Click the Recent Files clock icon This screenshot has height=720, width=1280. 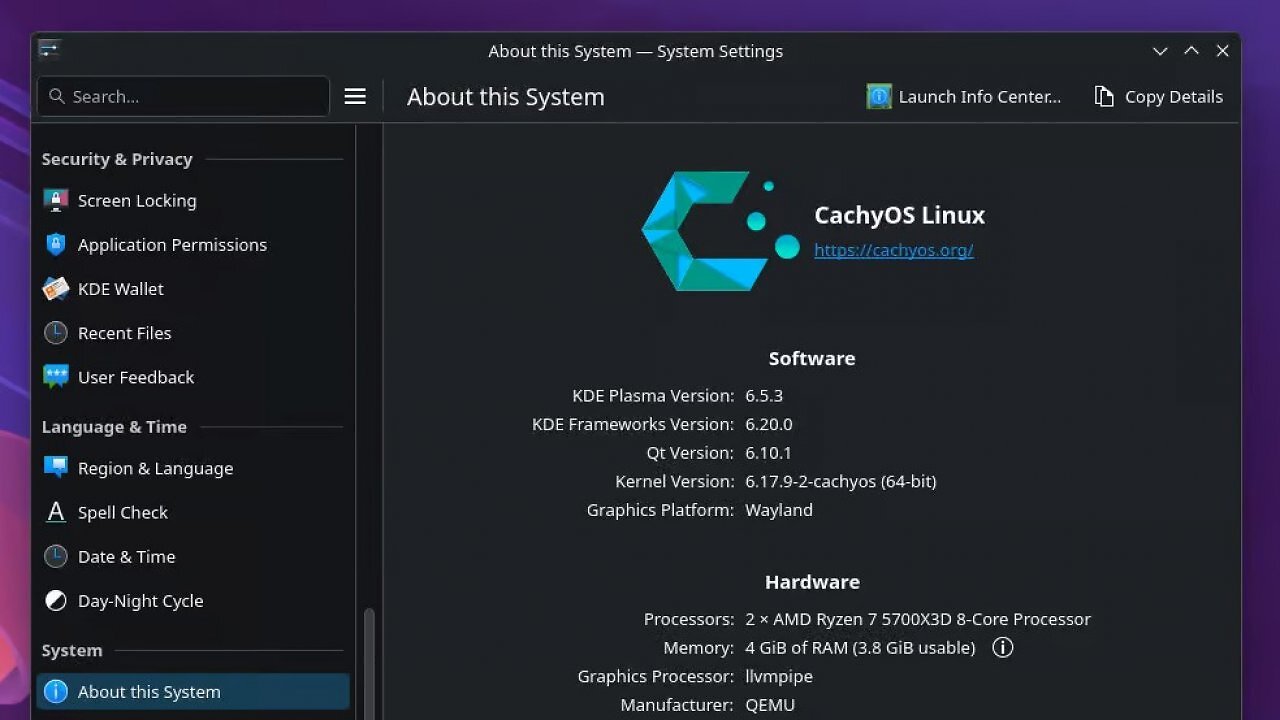pyautogui.click(x=56, y=332)
